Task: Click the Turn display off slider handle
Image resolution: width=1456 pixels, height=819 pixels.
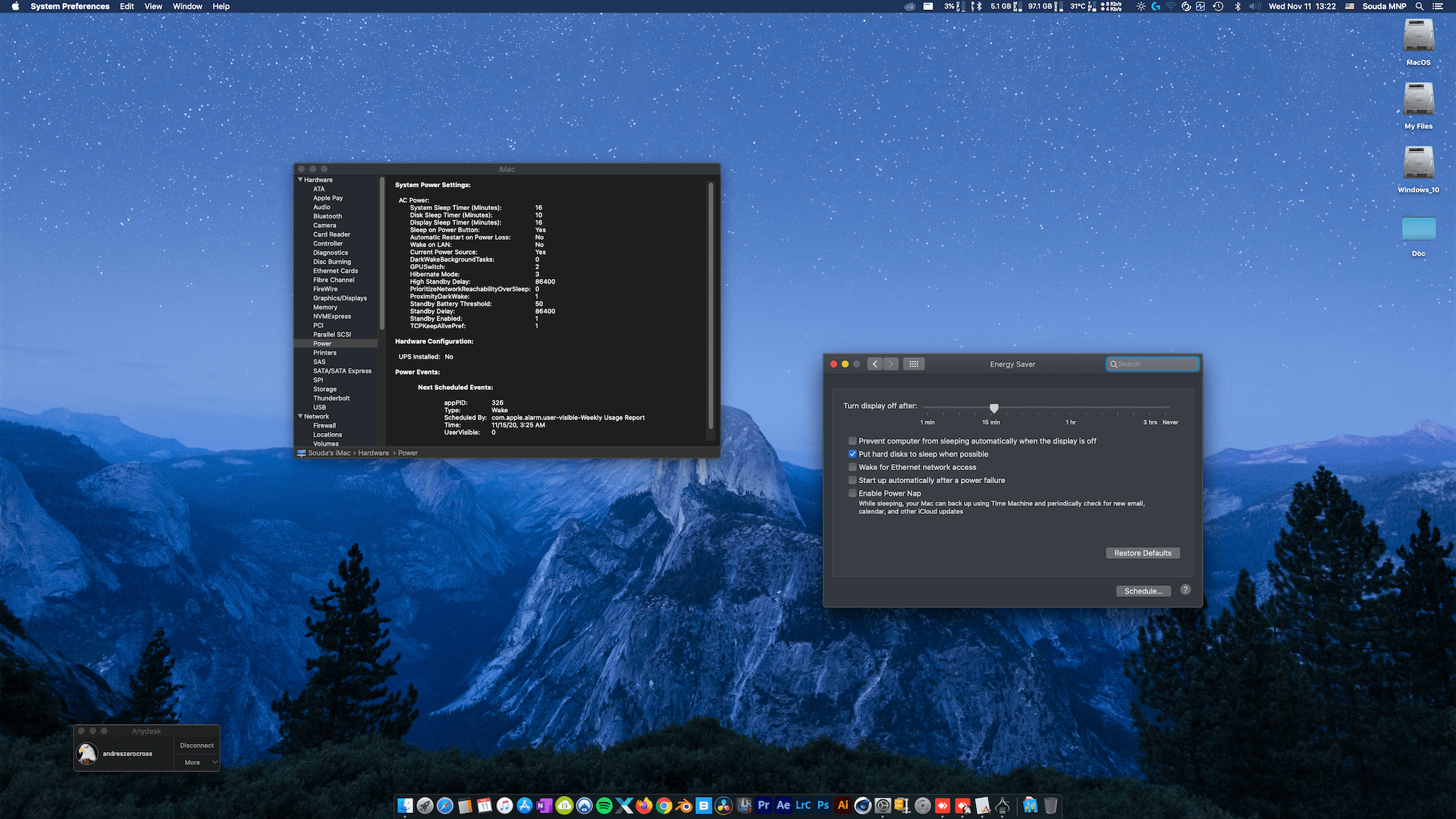Action: coord(994,408)
